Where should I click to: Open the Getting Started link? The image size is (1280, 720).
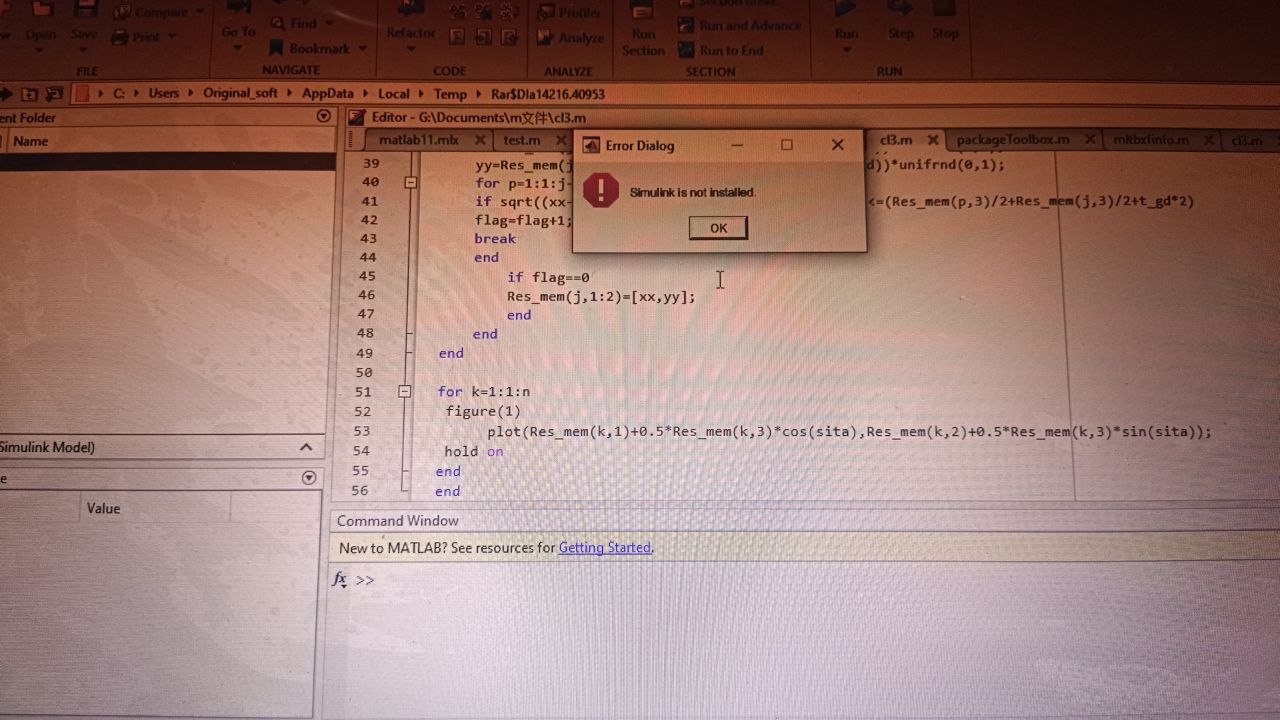(x=605, y=548)
